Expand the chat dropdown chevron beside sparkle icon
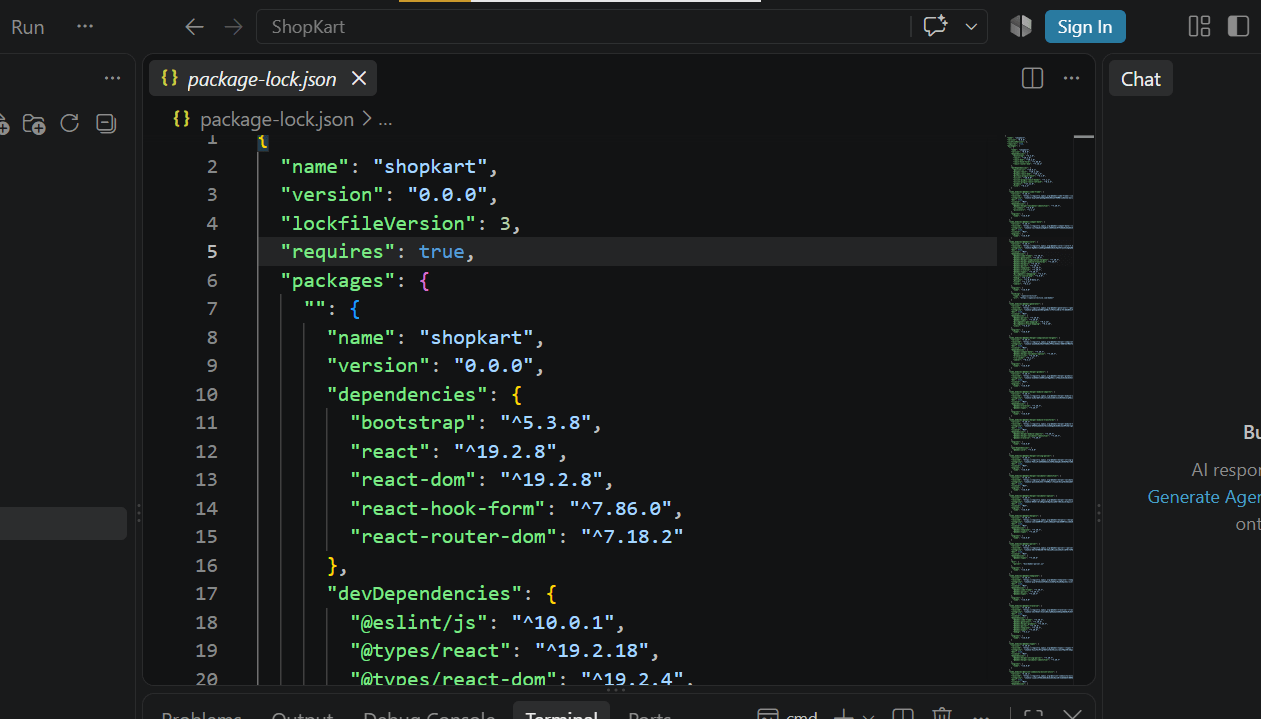 click(x=971, y=27)
